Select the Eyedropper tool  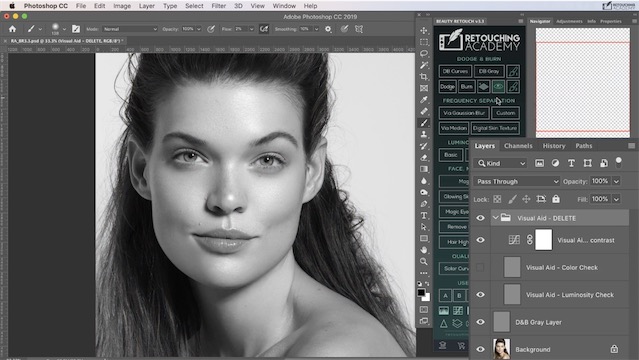click(x=424, y=99)
